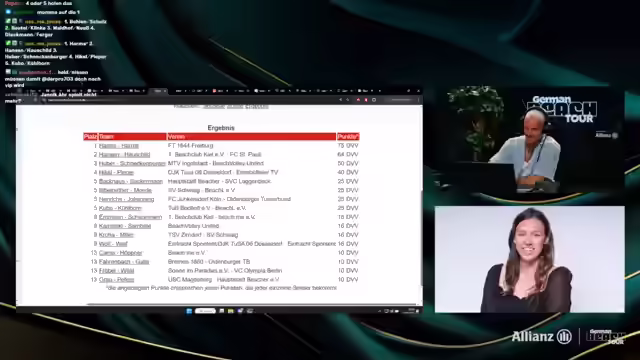Click the active browser tab
Viewport: 640px width, 360px height.
(x=159, y=91)
